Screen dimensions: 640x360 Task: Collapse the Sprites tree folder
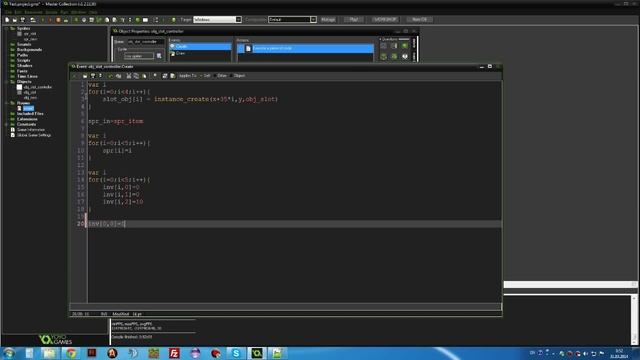pos(7,28)
